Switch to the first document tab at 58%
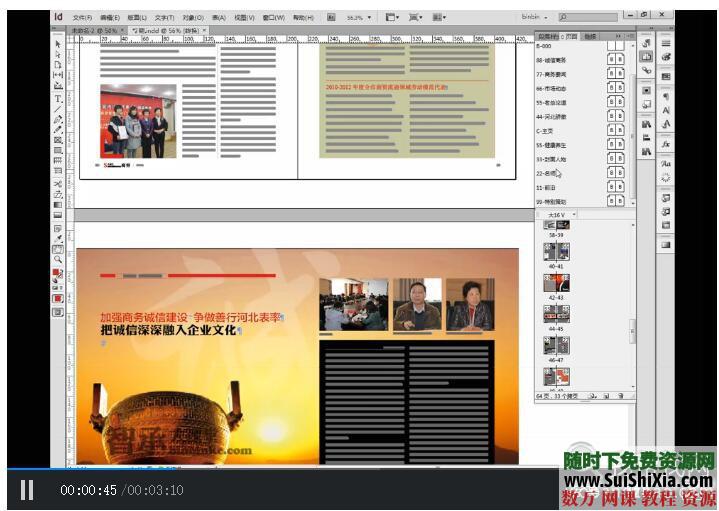This screenshot has width=719, height=511. (96, 30)
